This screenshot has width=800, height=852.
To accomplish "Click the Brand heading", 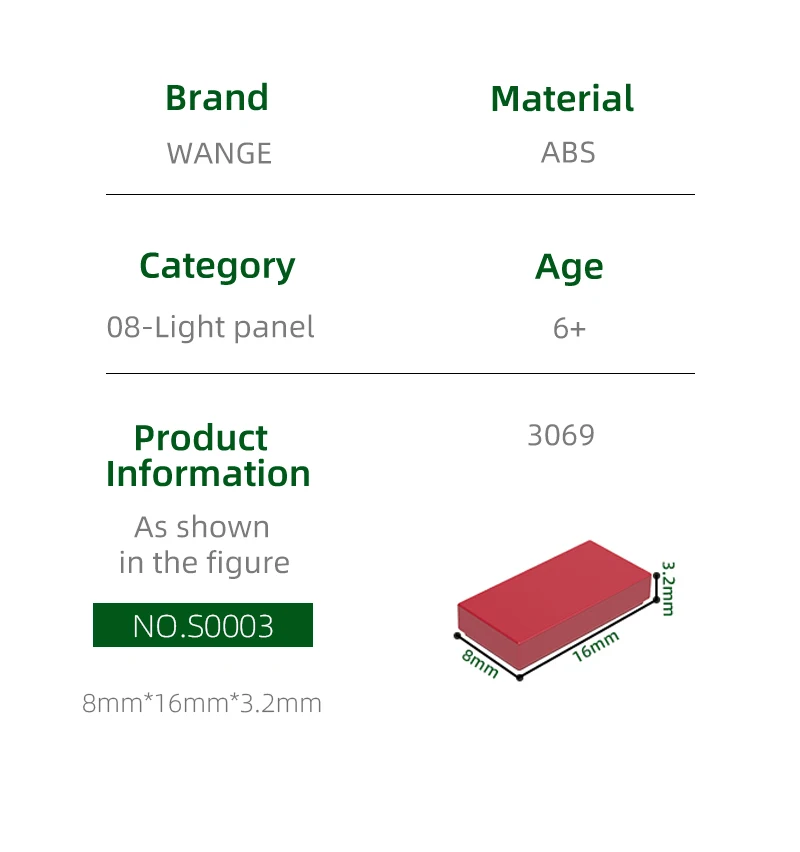I will pyautogui.click(x=217, y=98).
